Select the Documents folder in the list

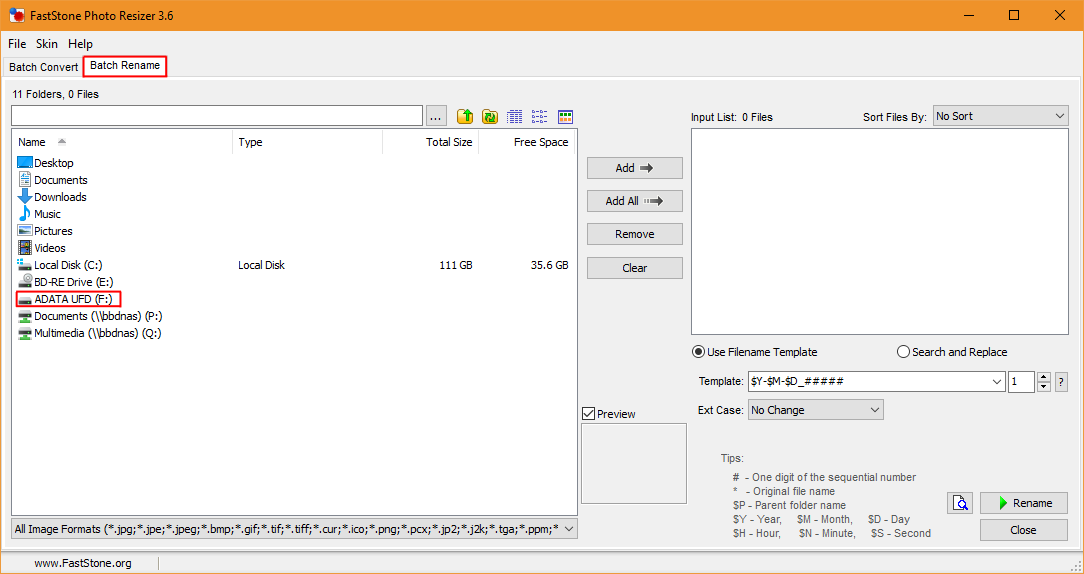(53, 180)
